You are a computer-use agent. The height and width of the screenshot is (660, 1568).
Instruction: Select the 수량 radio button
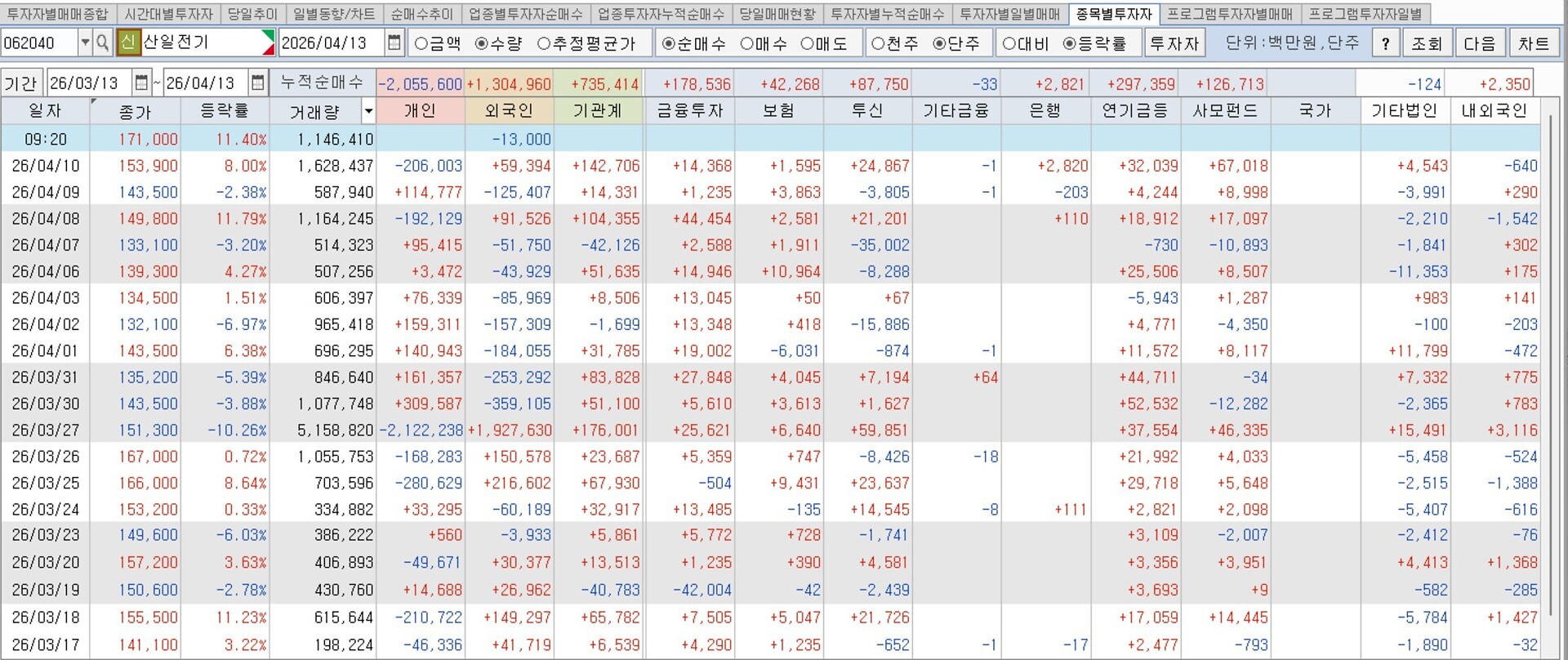point(482,43)
